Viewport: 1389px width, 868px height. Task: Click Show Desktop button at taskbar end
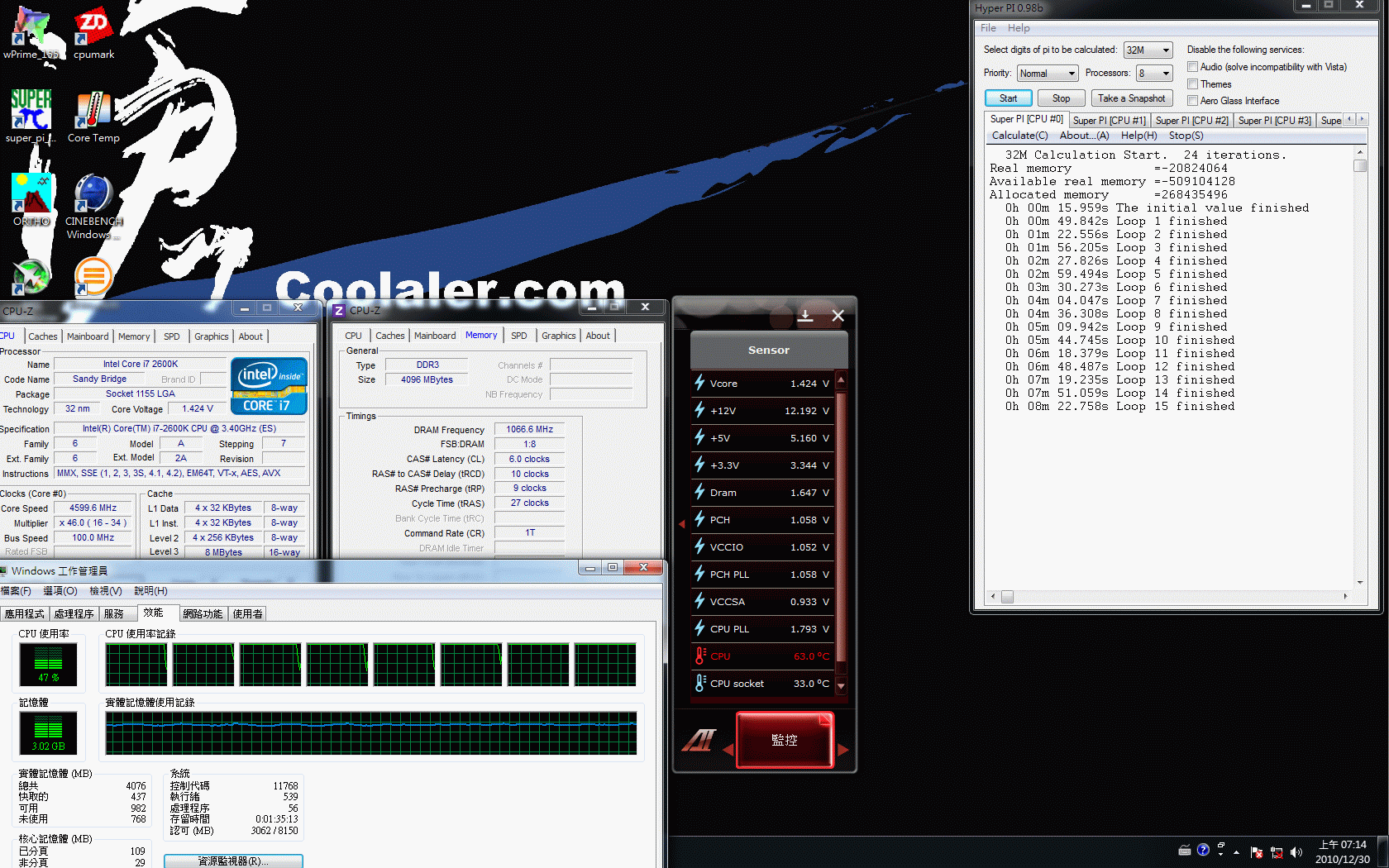(x=1383, y=851)
